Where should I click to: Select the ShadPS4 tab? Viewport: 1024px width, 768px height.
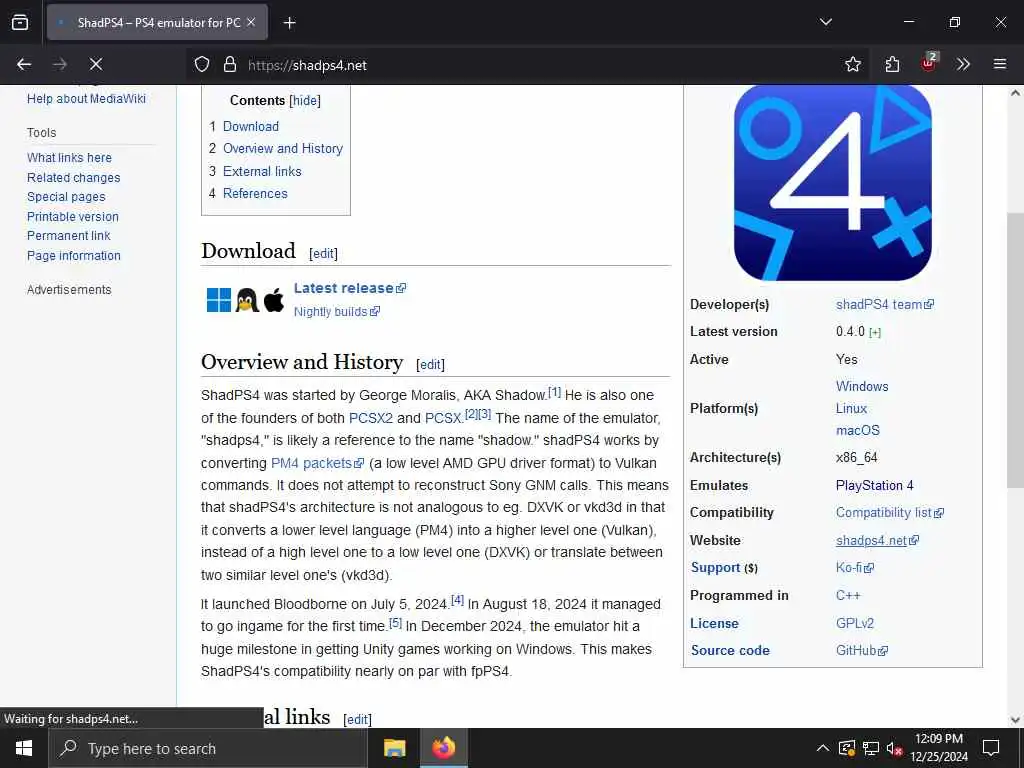click(x=157, y=22)
